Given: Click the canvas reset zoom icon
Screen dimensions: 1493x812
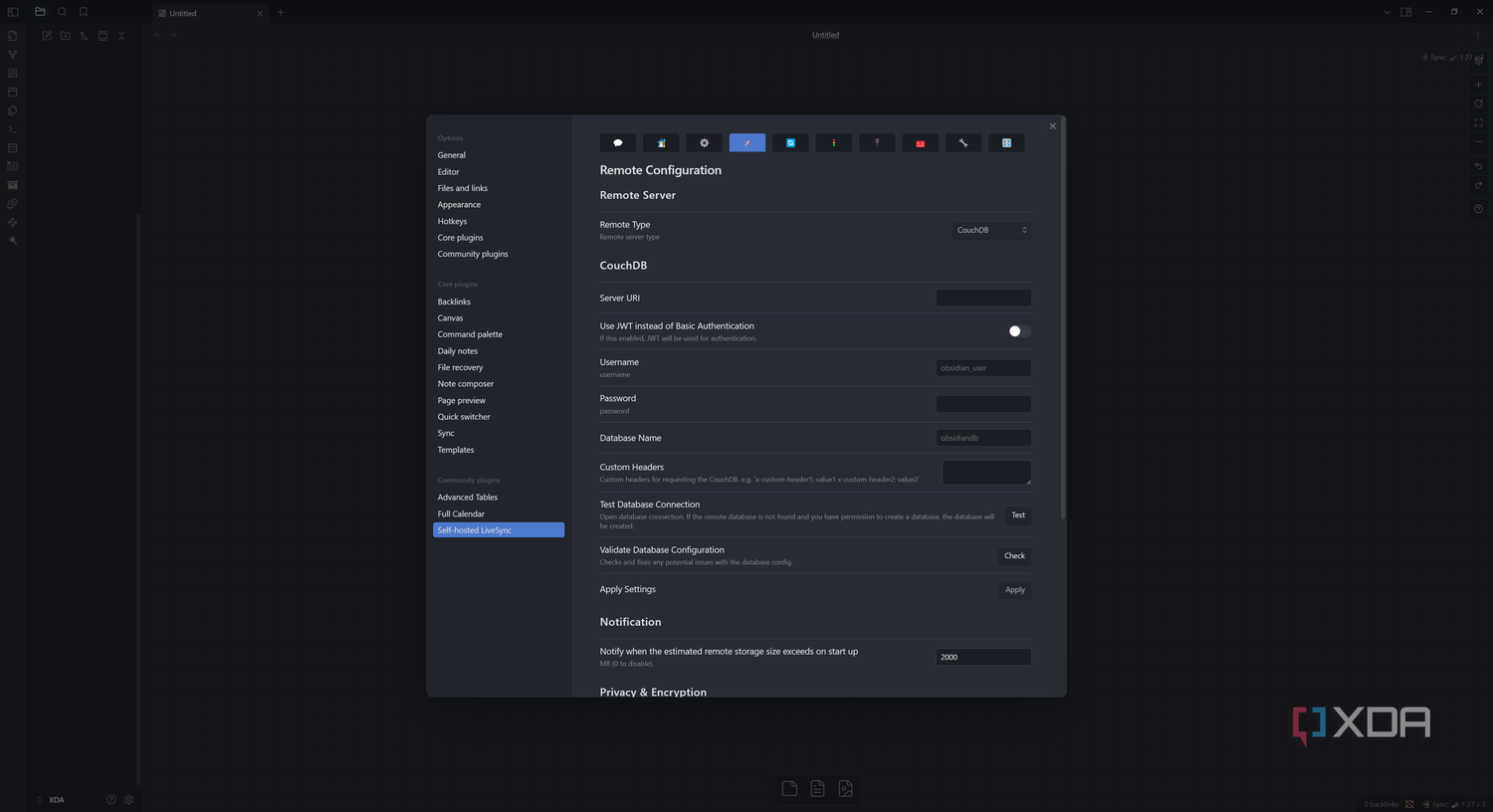Looking at the screenshot, I should [1478, 103].
